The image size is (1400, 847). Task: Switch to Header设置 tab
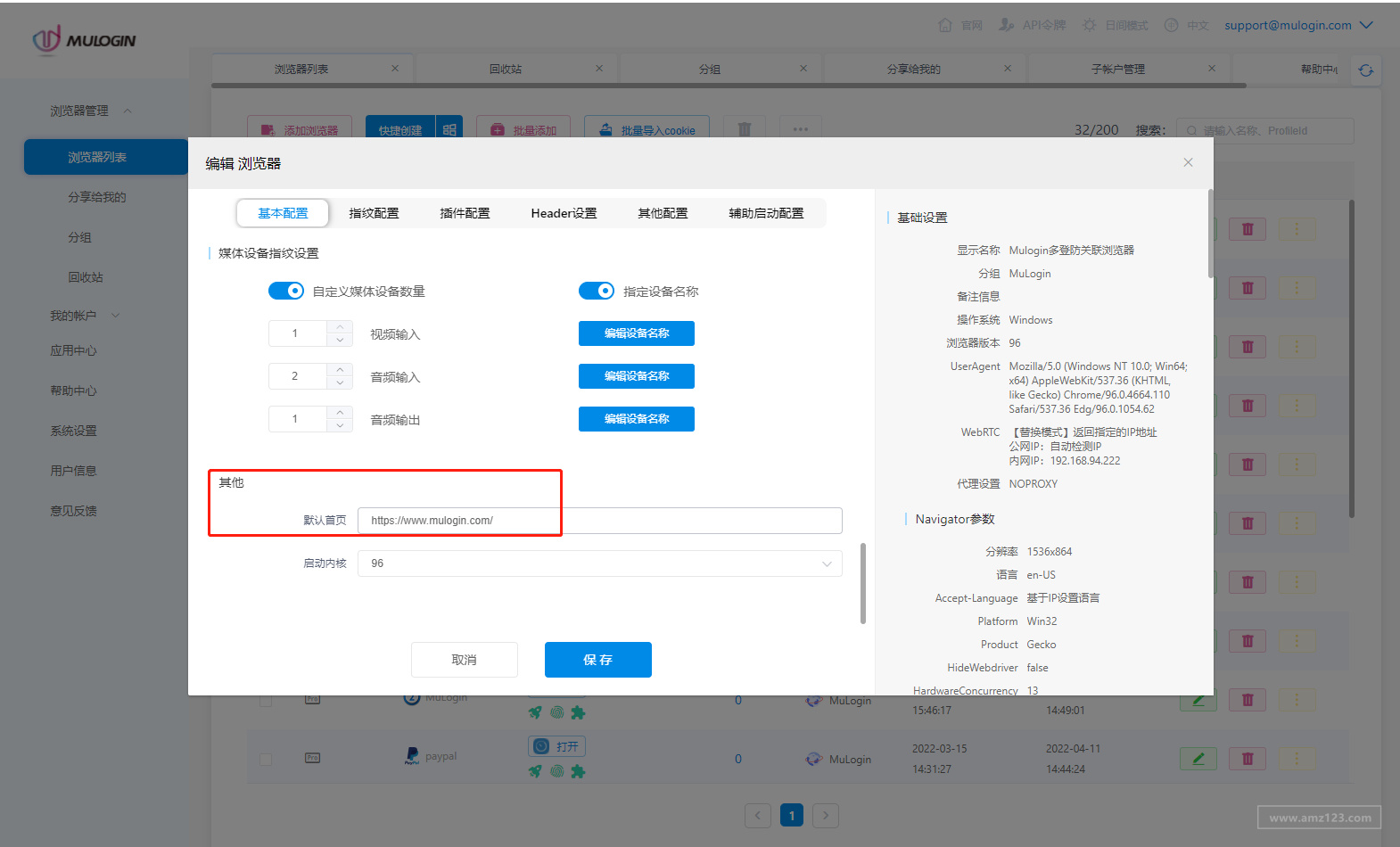click(564, 213)
